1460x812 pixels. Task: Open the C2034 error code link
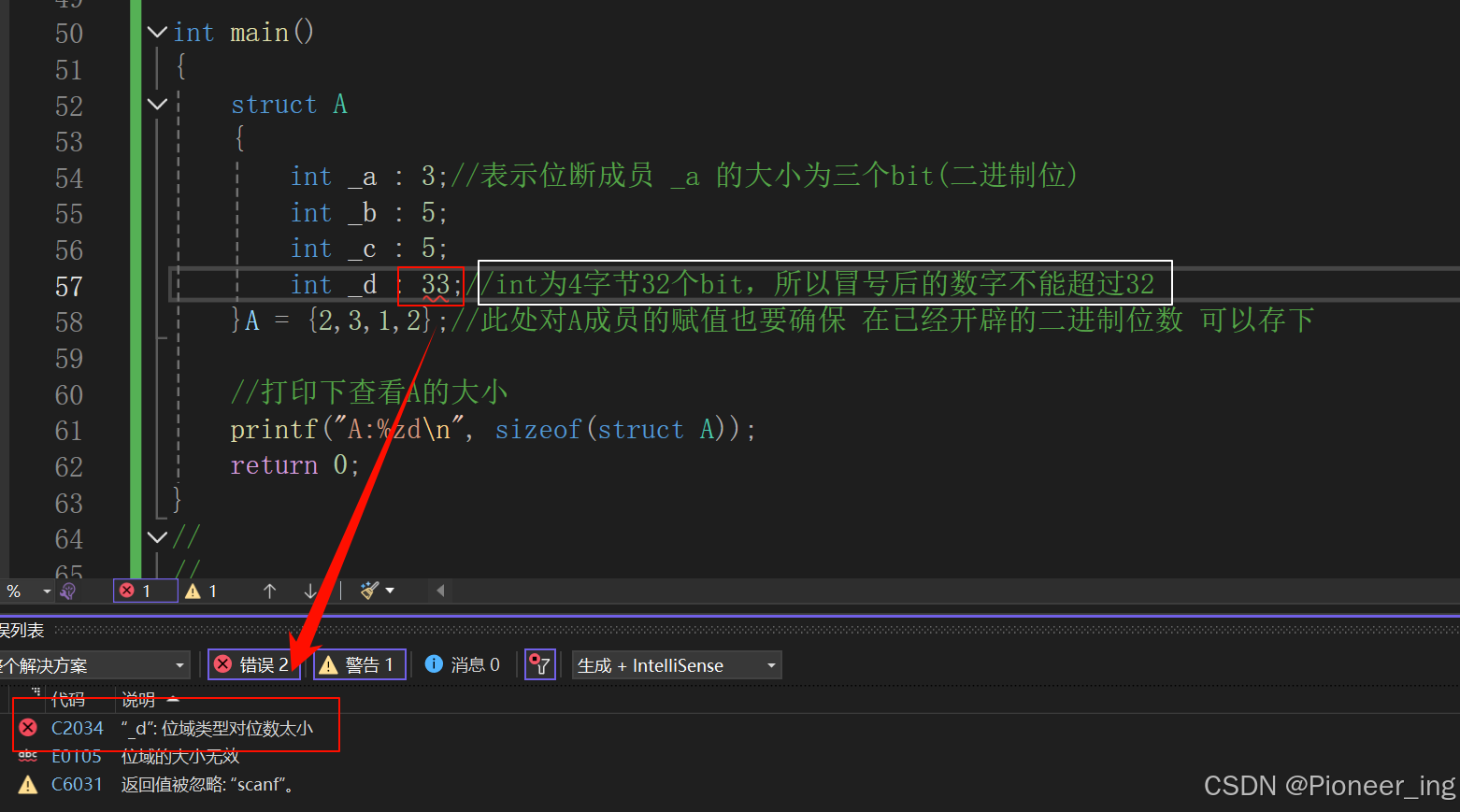78,728
